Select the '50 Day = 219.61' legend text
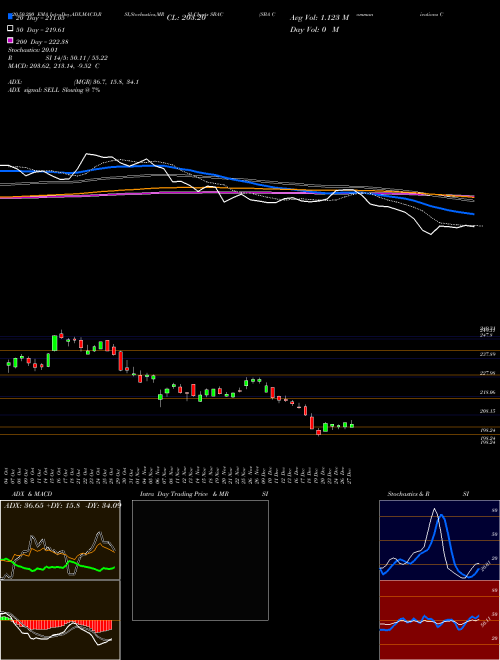500x660 pixels. coord(40,30)
